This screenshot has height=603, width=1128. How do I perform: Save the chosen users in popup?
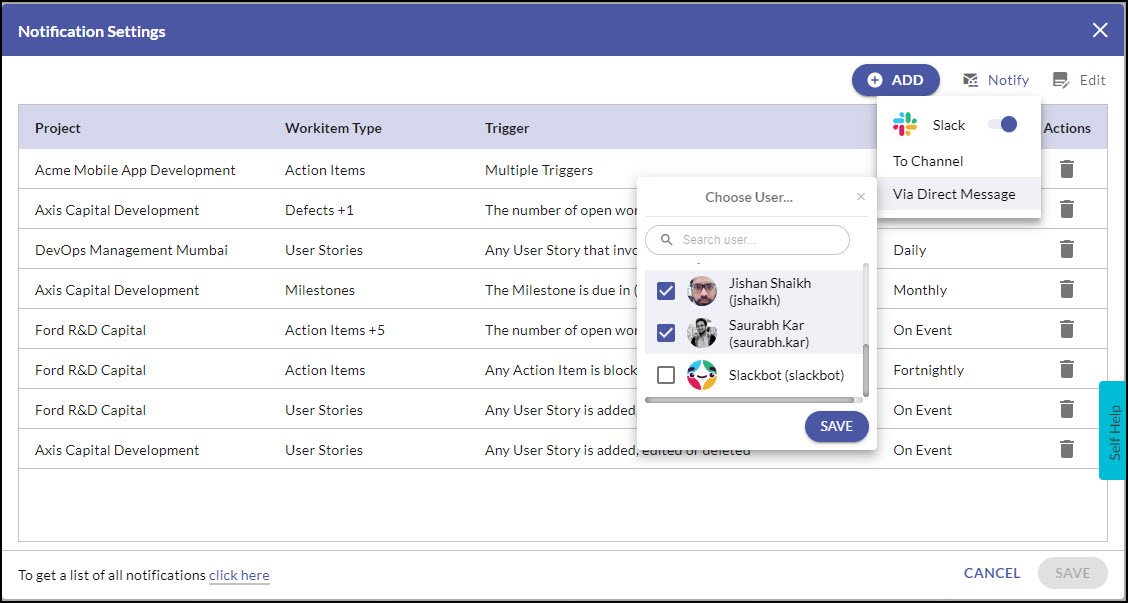[x=837, y=426]
